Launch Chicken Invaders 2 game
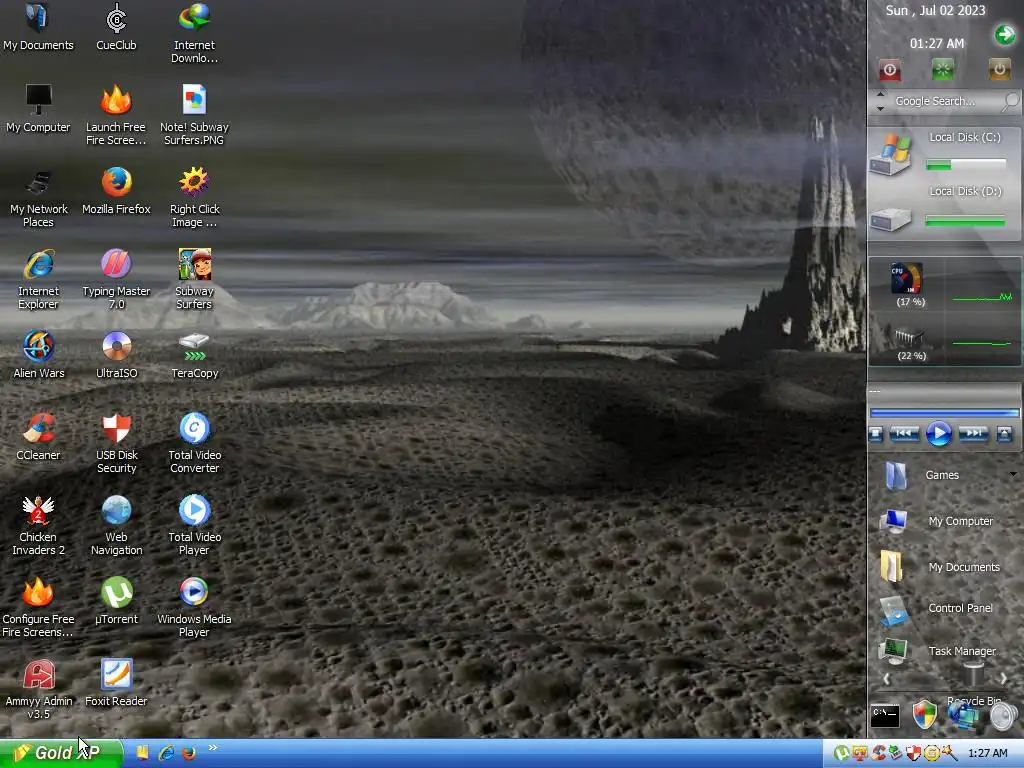The height and width of the screenshot is (768, 1024). tap(38, 526)
